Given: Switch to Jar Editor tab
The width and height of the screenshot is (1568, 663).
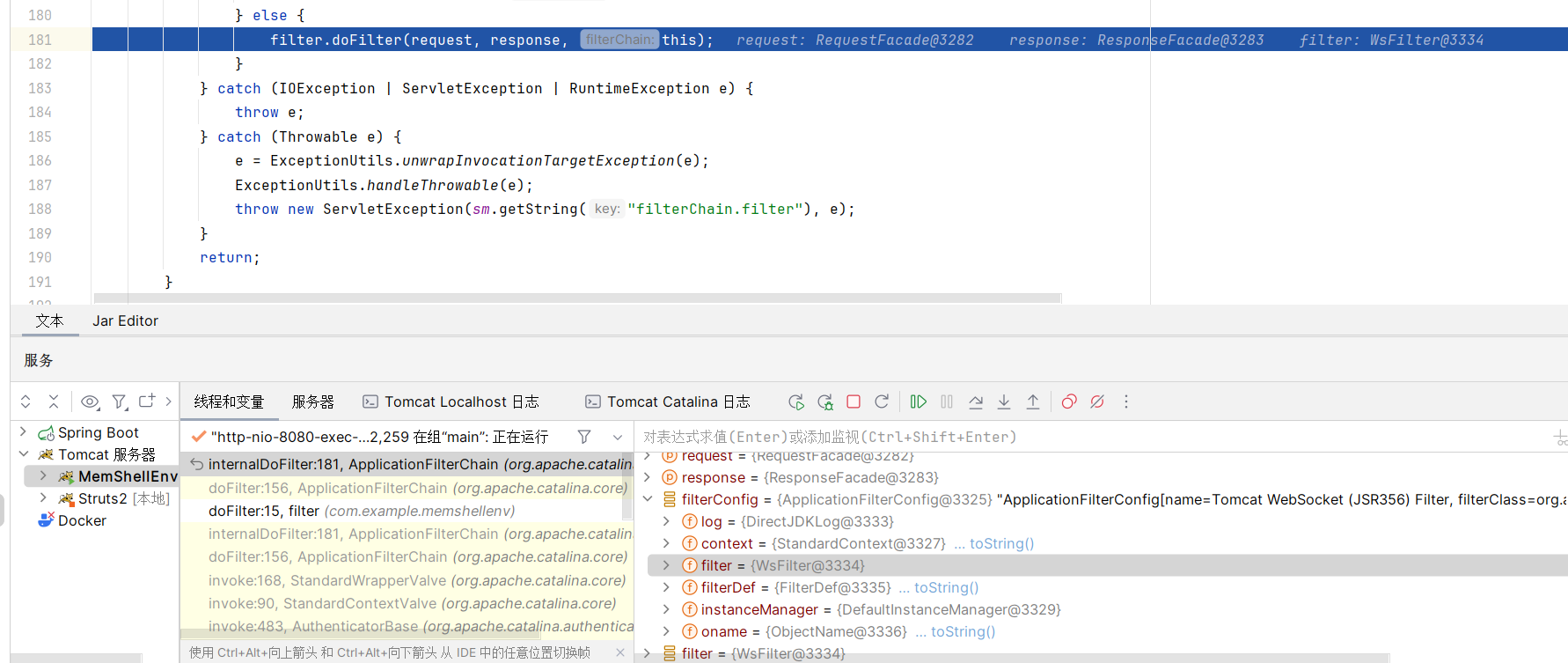Looking at the screenshot, I should 125,320.
